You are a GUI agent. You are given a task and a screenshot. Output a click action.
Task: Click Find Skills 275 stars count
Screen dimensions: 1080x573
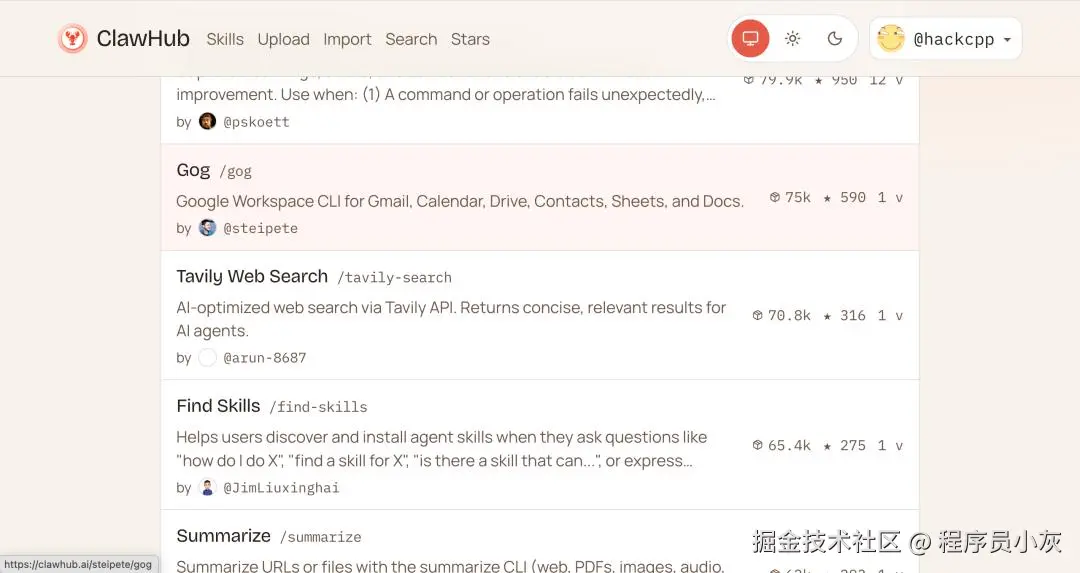[x=853, y=445]
